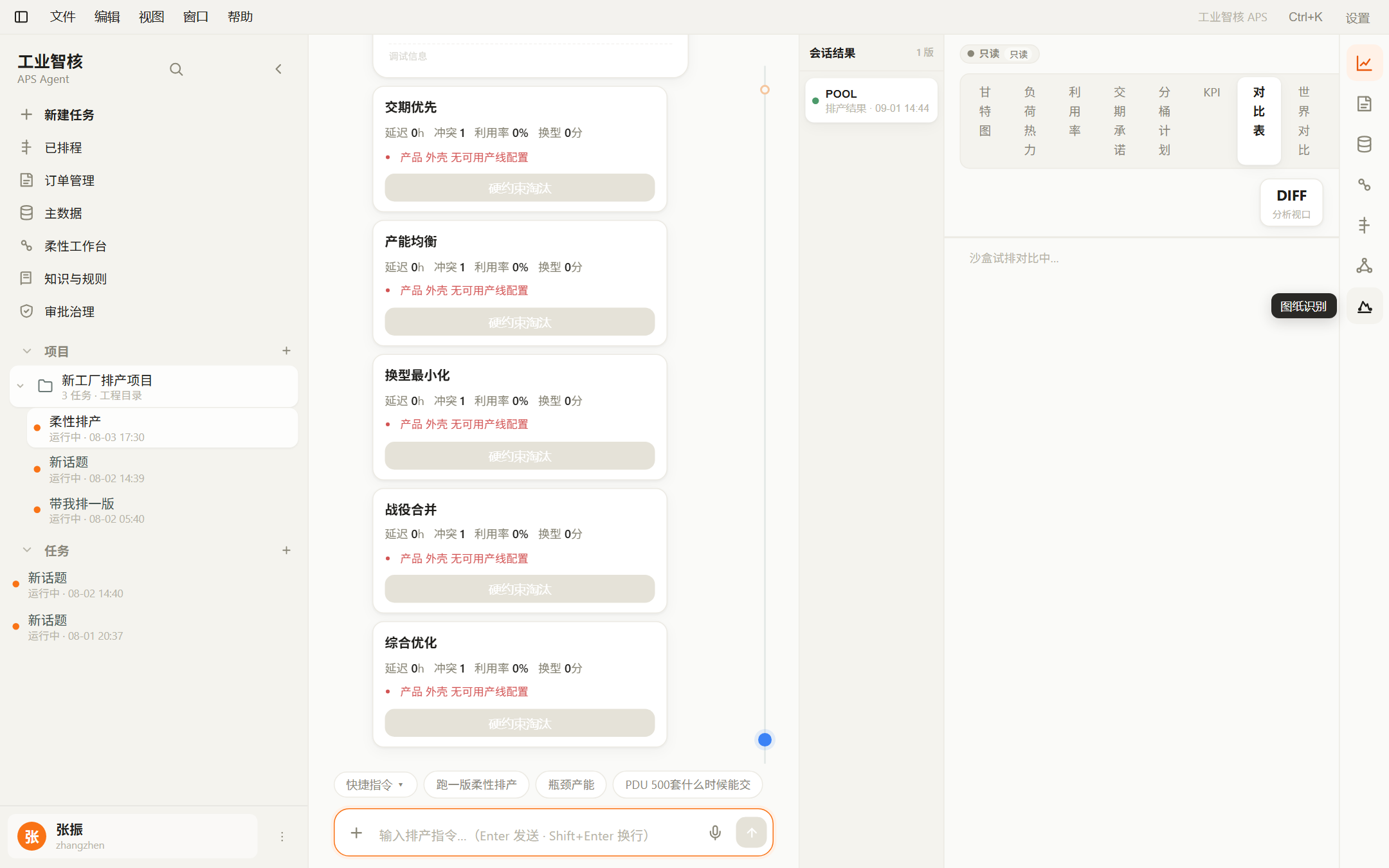
Task: Collapse the 项目 section
Action: (27, 351)
